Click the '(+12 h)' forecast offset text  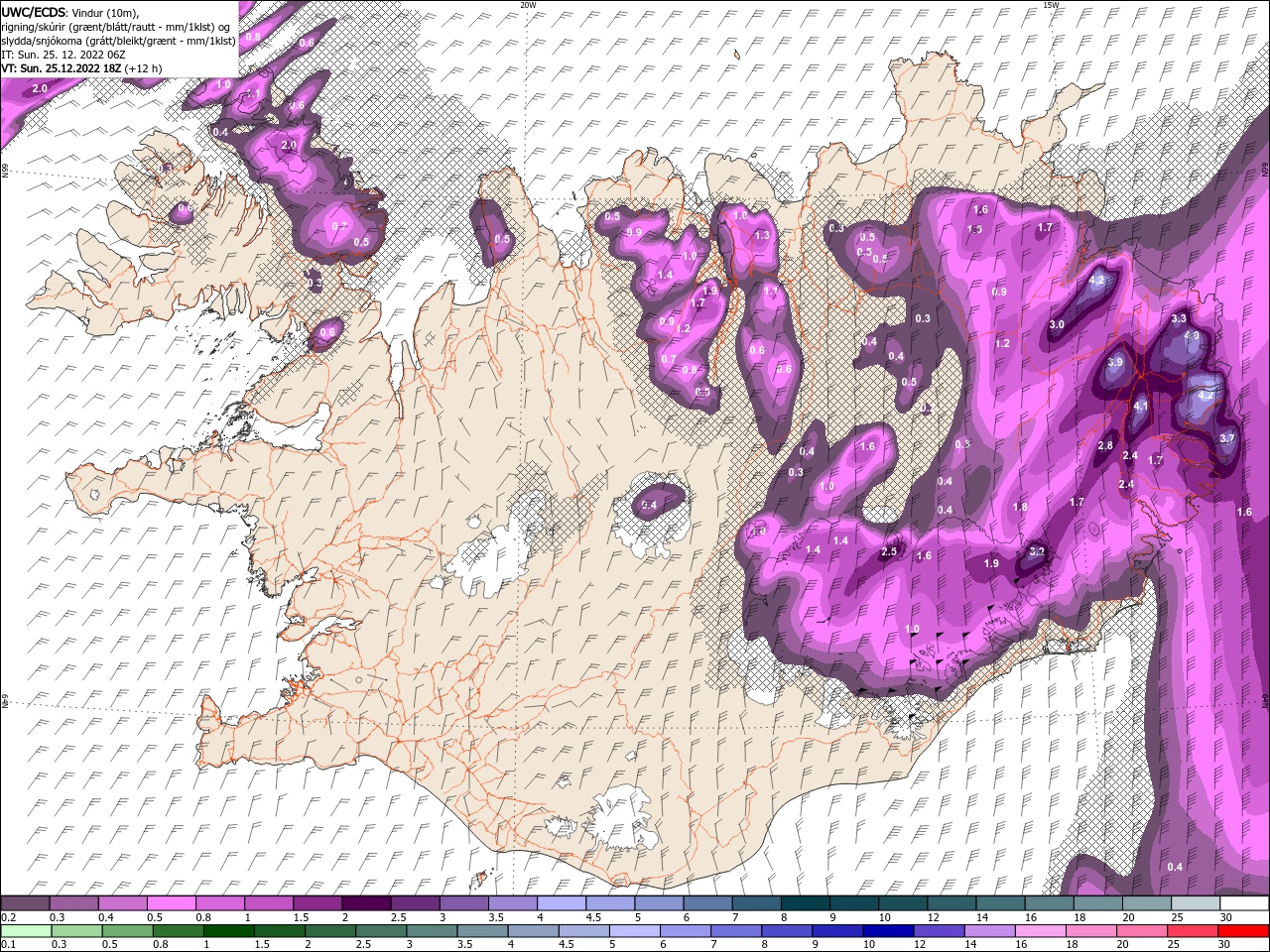tap(145, 68)
